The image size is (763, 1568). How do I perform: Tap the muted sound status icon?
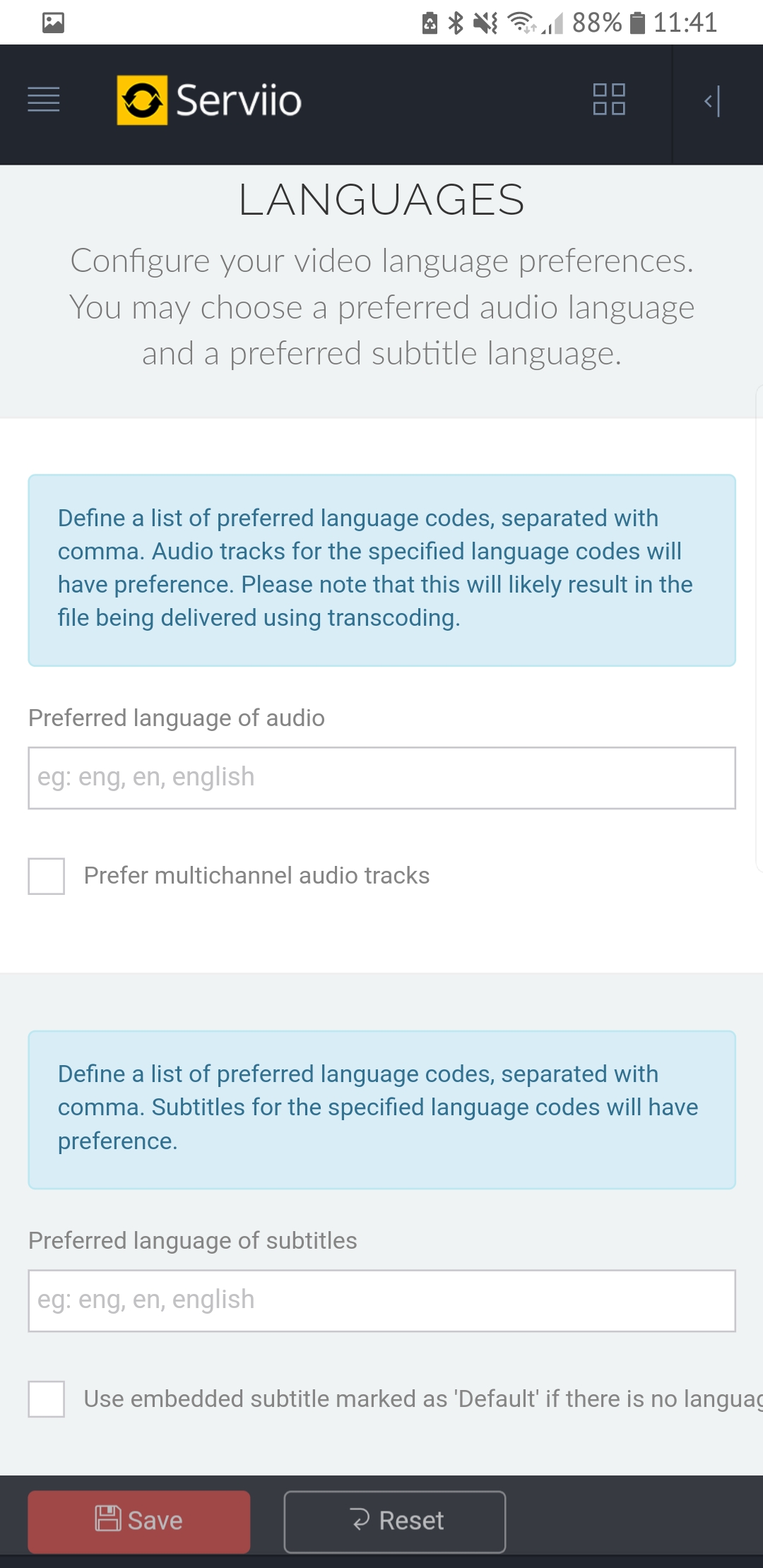point(485,23)
